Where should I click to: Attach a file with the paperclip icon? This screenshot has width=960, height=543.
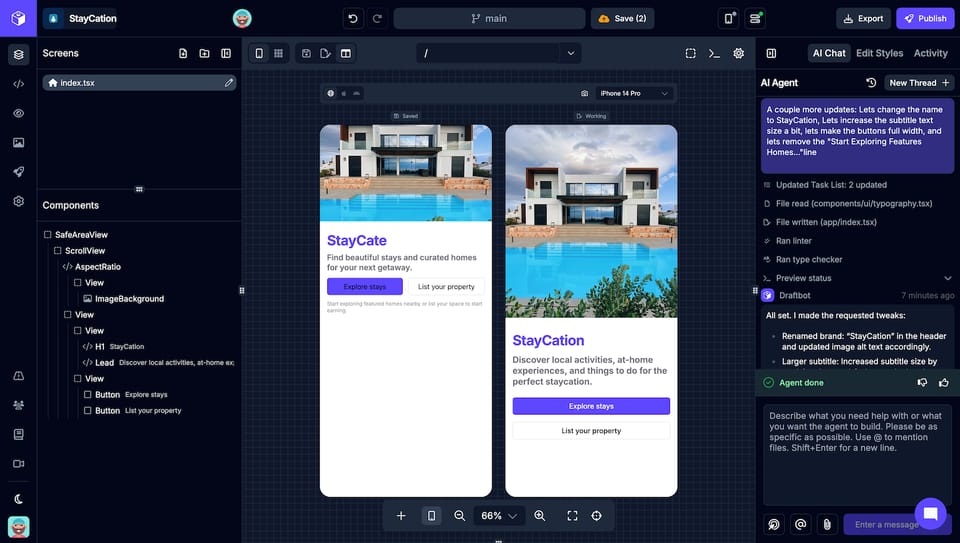pyautogui.click(x=827, y=524)
